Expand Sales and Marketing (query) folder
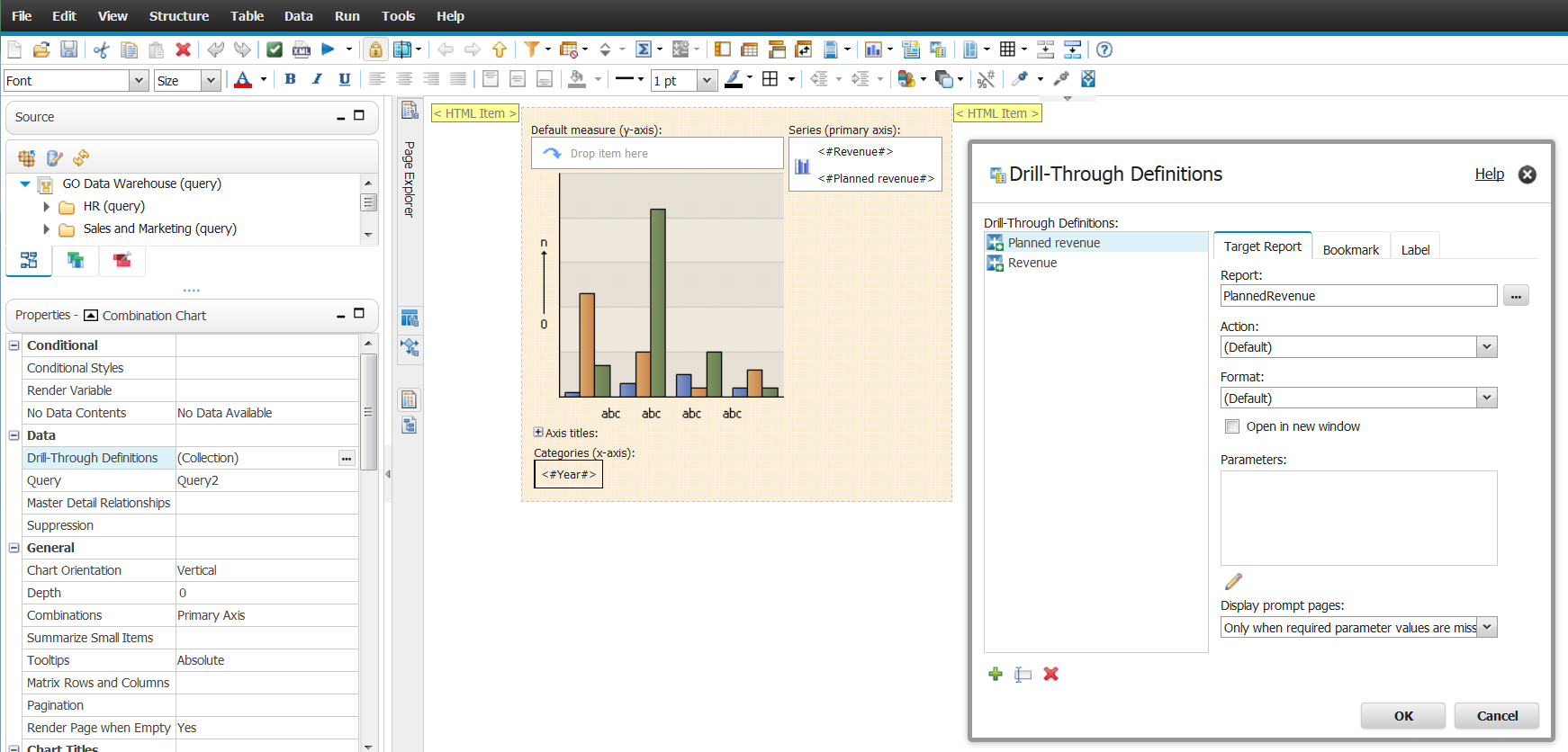Screen dimensions: 1568x752 click(x=46, y=229)
